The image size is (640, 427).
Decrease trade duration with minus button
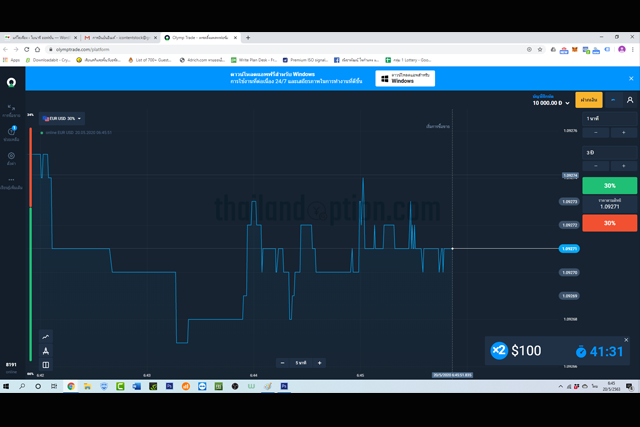[x=596, y=132]
